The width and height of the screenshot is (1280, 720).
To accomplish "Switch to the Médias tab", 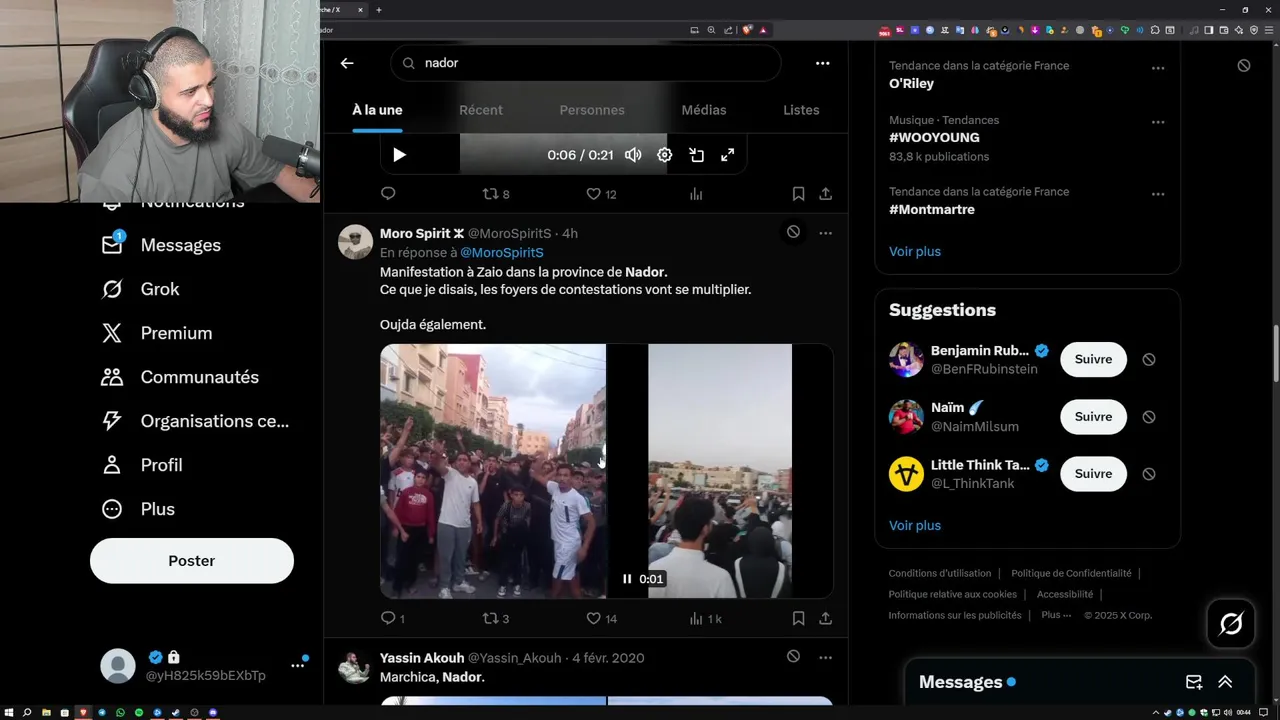I will [704, 110].
